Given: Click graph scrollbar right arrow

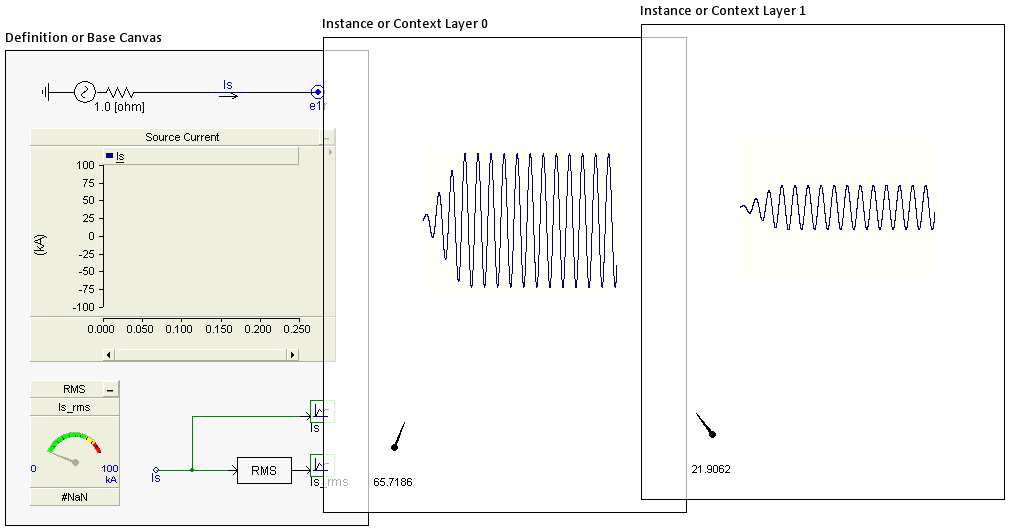Looking at the screenshot, I should pos(292,354).
